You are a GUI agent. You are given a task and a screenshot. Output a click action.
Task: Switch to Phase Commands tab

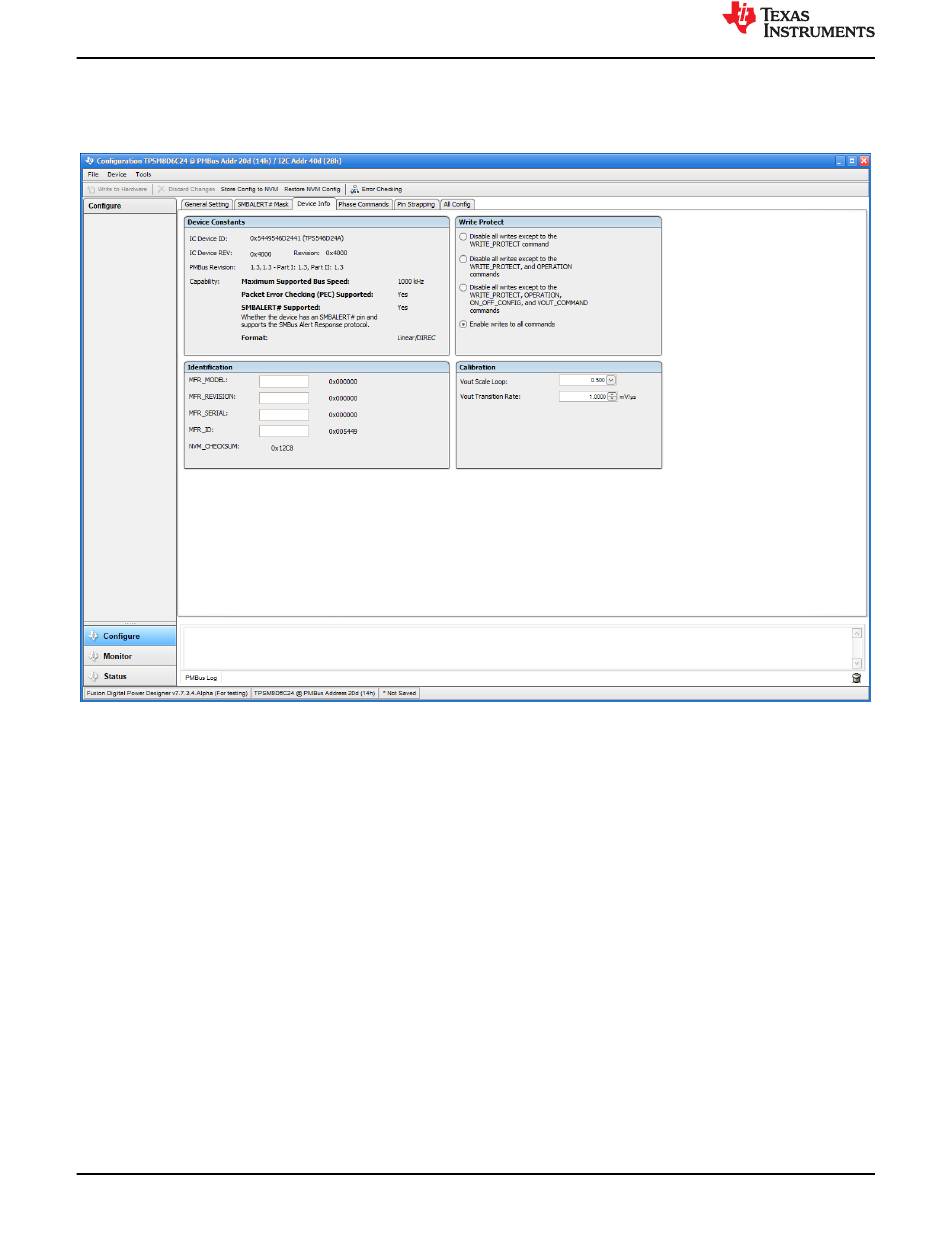pyautogui.click(x=364, y=204)
